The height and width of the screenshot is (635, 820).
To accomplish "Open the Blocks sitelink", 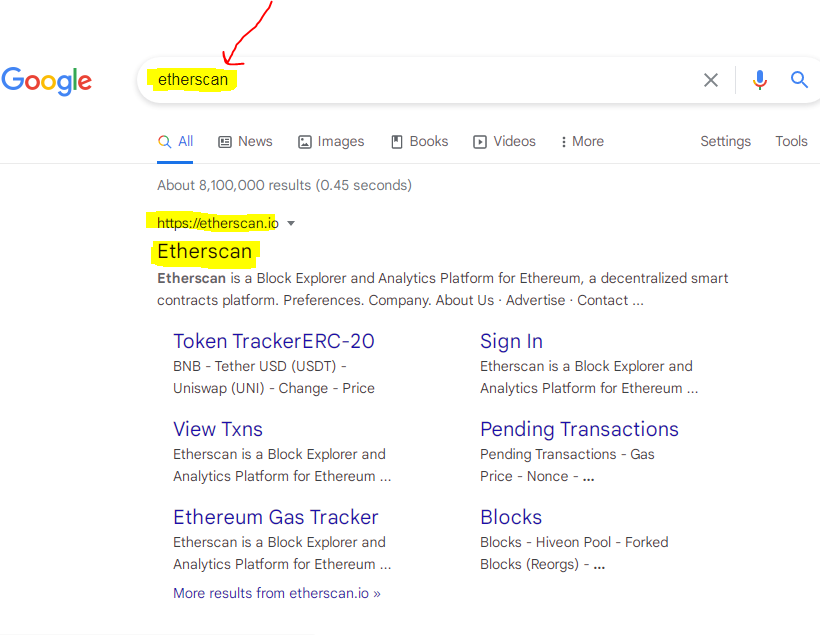I will pos(511,517).
